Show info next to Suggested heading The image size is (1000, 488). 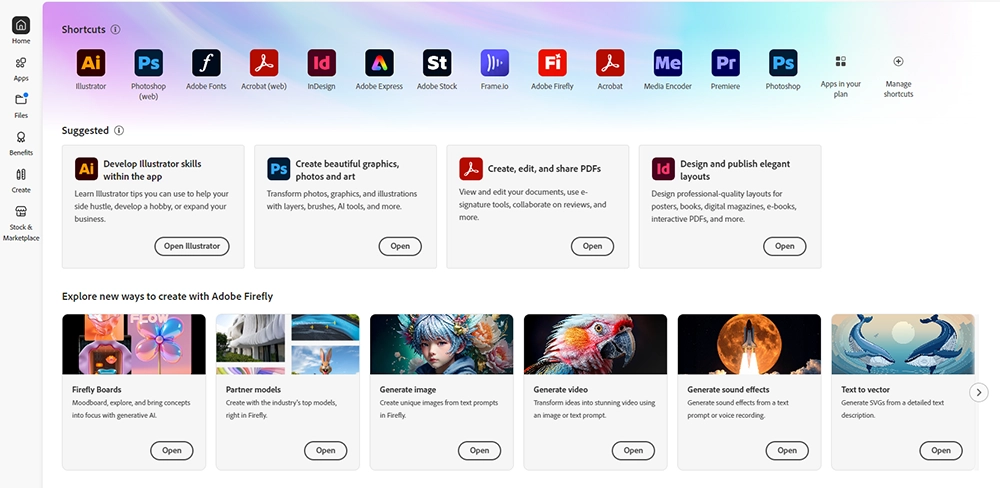(x=119, y=131)
